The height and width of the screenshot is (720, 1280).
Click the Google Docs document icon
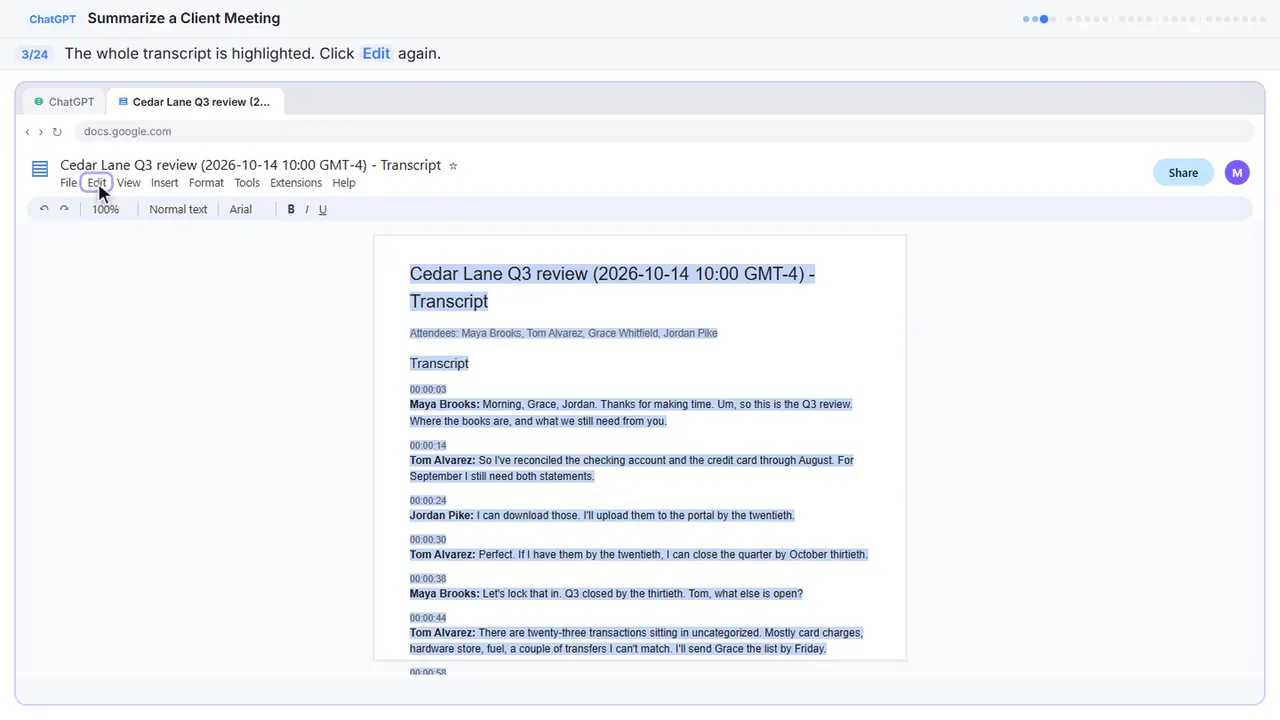coord(40,169)
